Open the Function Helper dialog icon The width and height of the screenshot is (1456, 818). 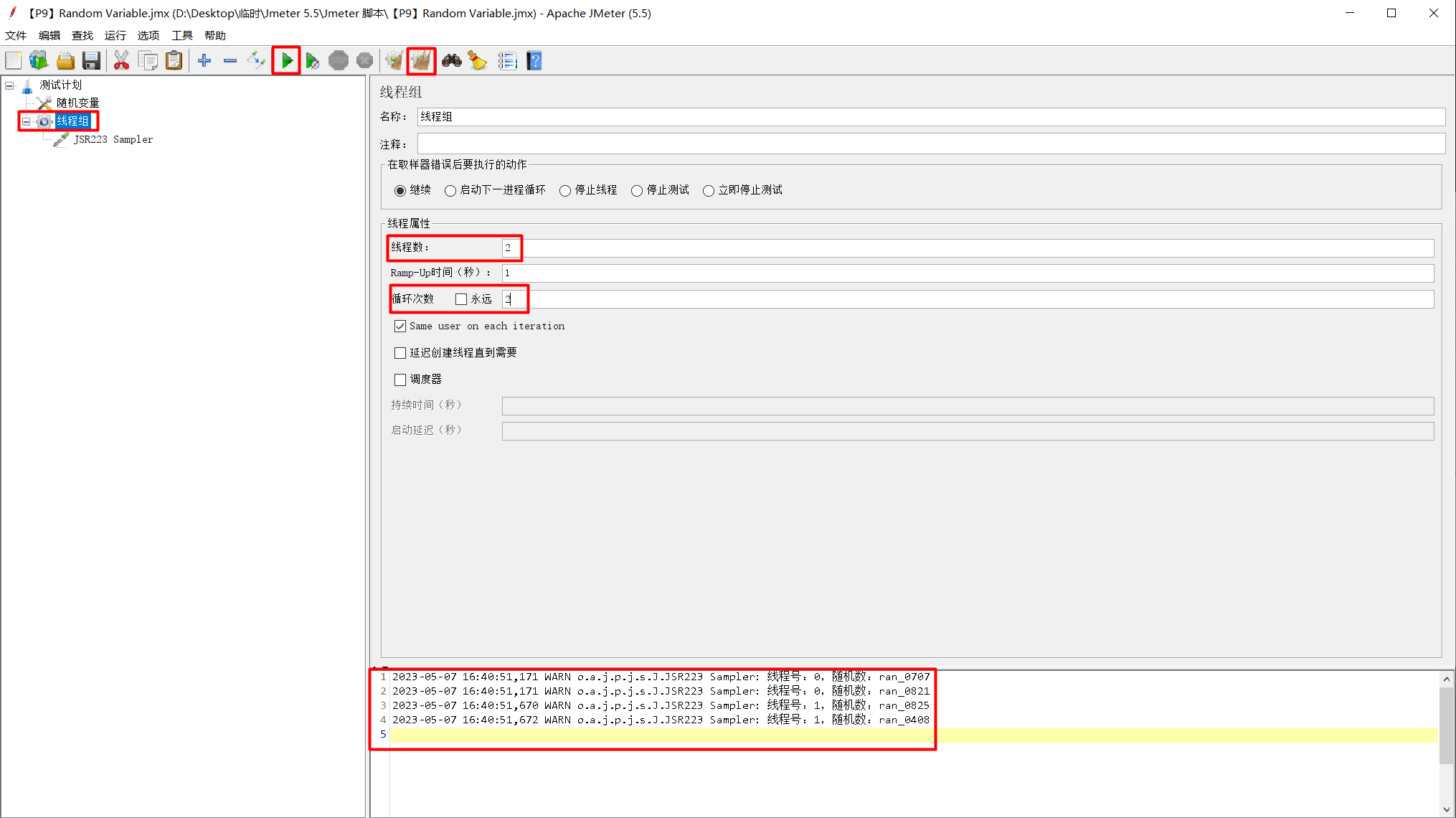(508, 60)
